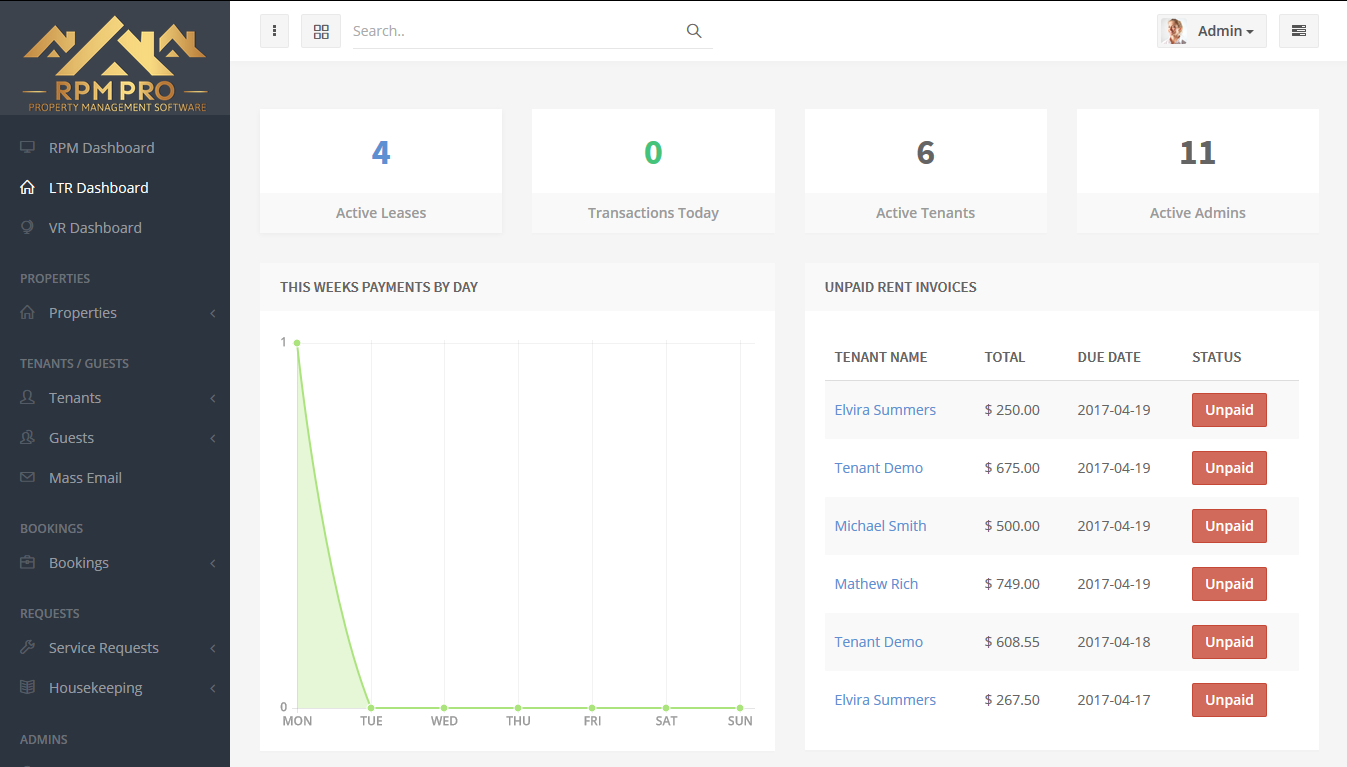Click the 2017-04-18 due date cell
Screen dimensions: 1347x767
1112,641
